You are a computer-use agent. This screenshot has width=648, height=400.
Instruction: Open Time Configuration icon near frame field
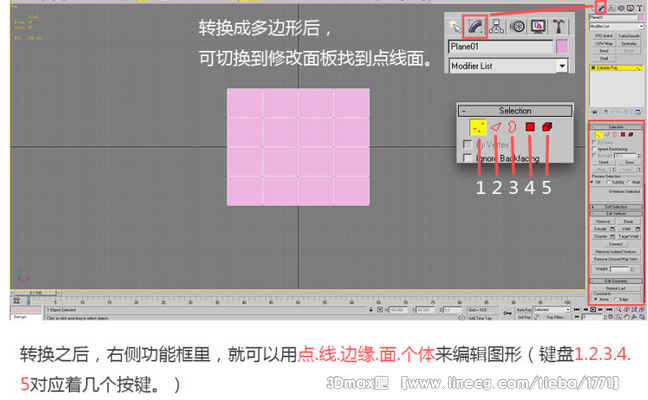pos(611,317)
